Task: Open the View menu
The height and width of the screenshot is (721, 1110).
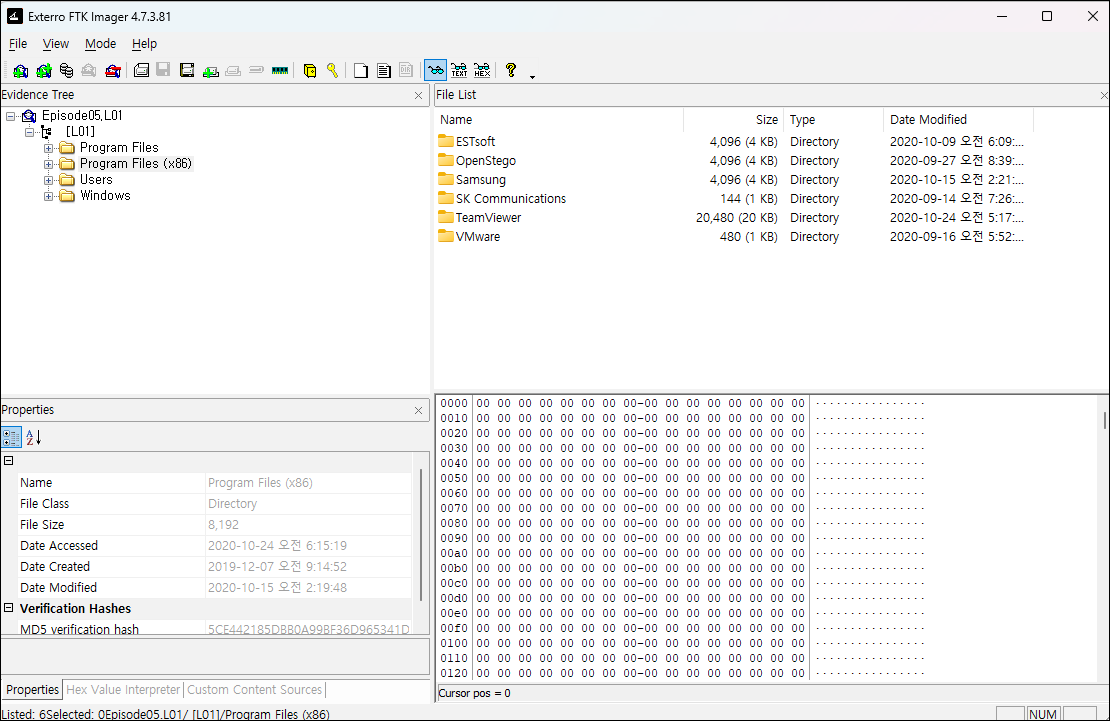Action: (x=56, y=44)
